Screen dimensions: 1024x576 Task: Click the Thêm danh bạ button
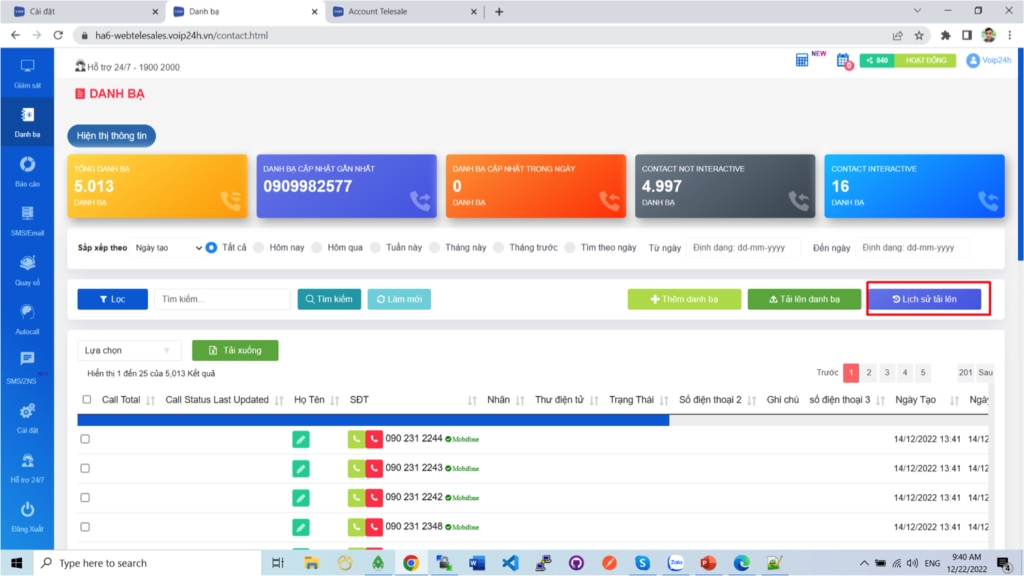(x=684, y=299)
